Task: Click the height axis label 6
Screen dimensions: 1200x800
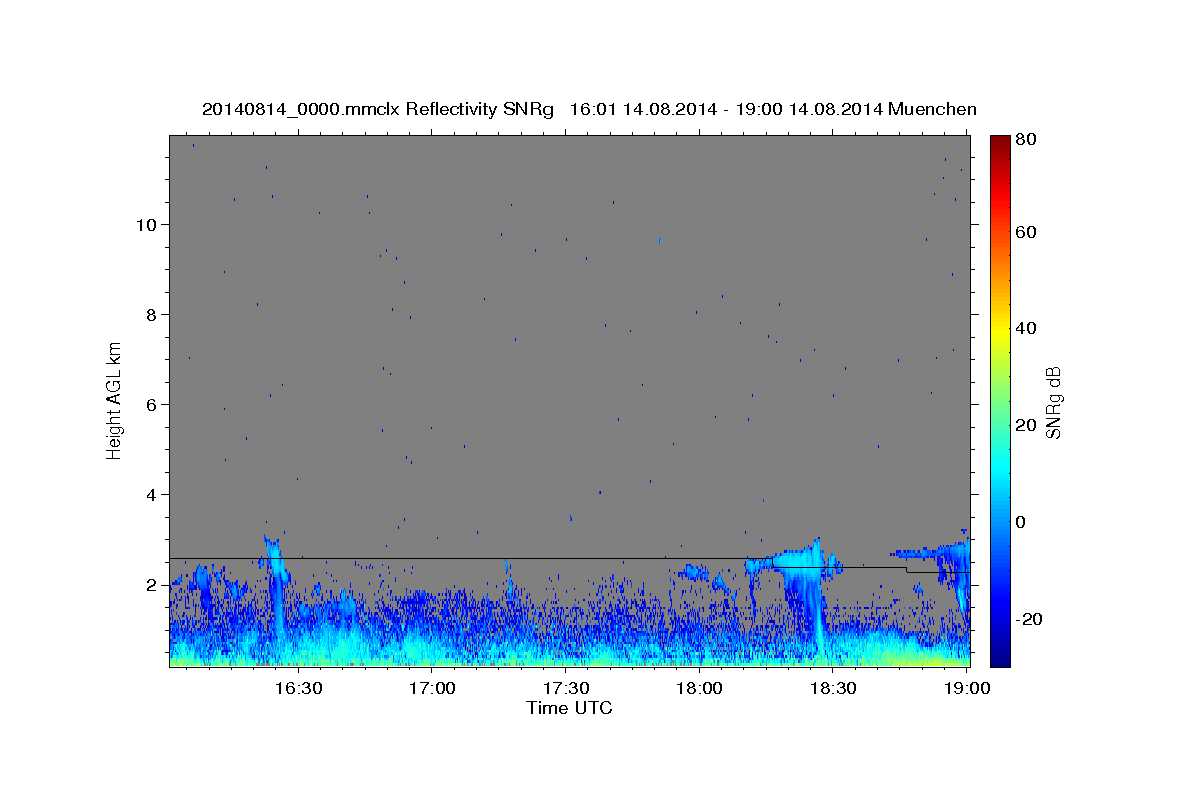Action: (151, 404)
